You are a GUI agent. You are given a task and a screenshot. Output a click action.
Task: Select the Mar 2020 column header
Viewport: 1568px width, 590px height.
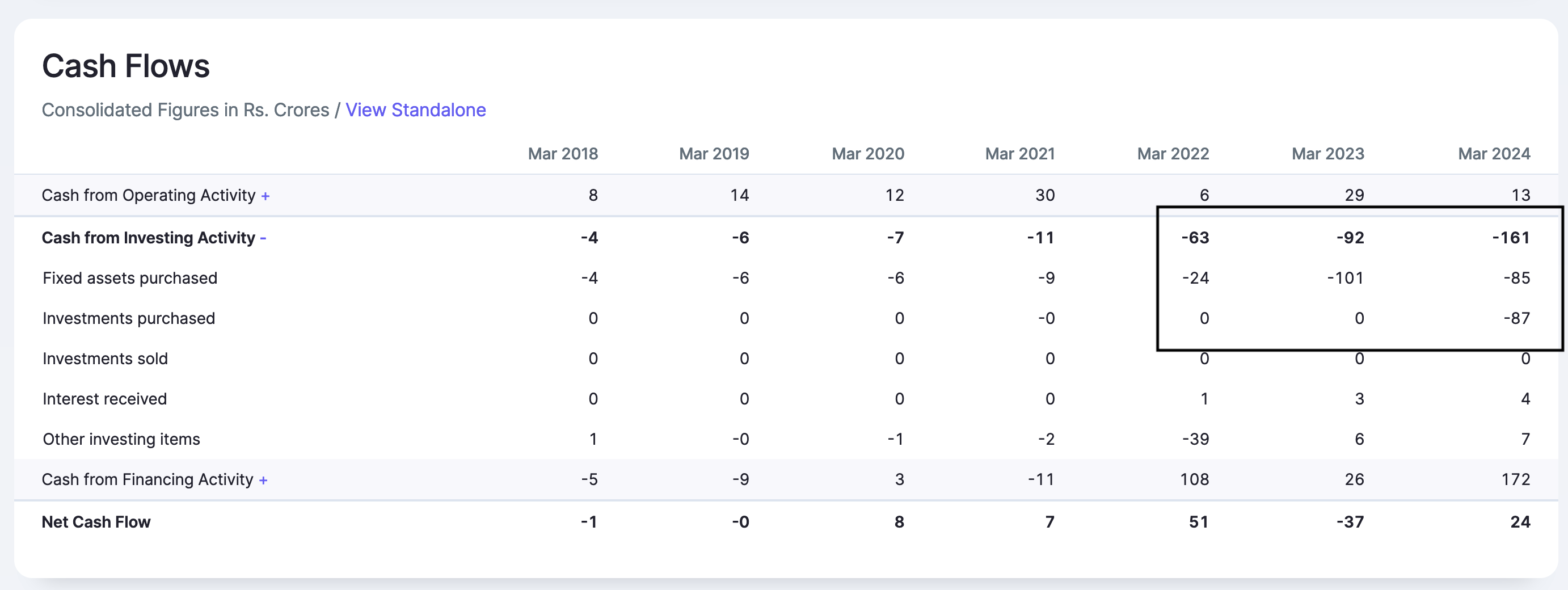pyautogui.click(x=867, y=153)
